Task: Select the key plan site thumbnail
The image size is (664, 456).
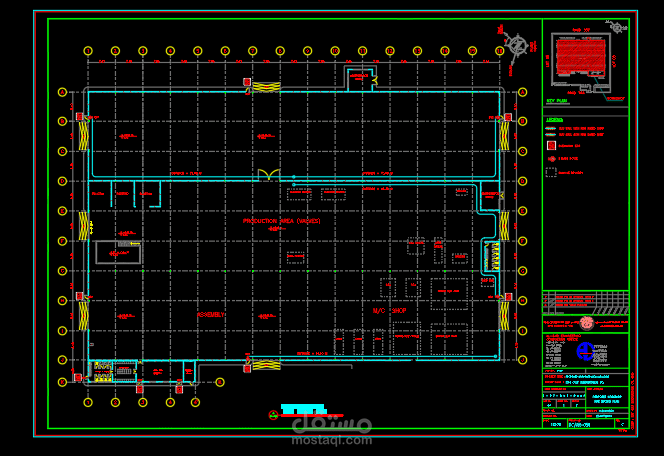Action: tap(581, 63)
